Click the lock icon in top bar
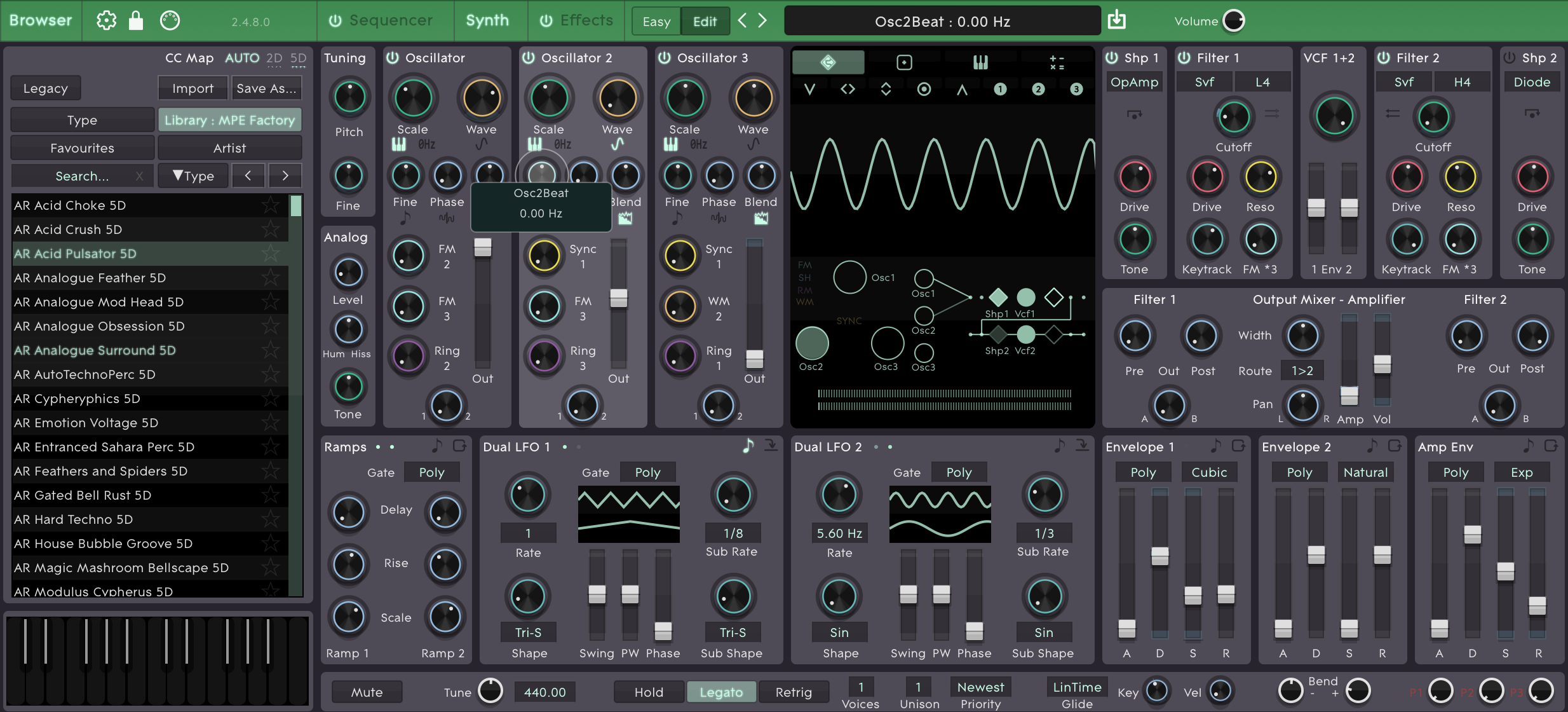The image size is (1568, 712). click(136, 20)
